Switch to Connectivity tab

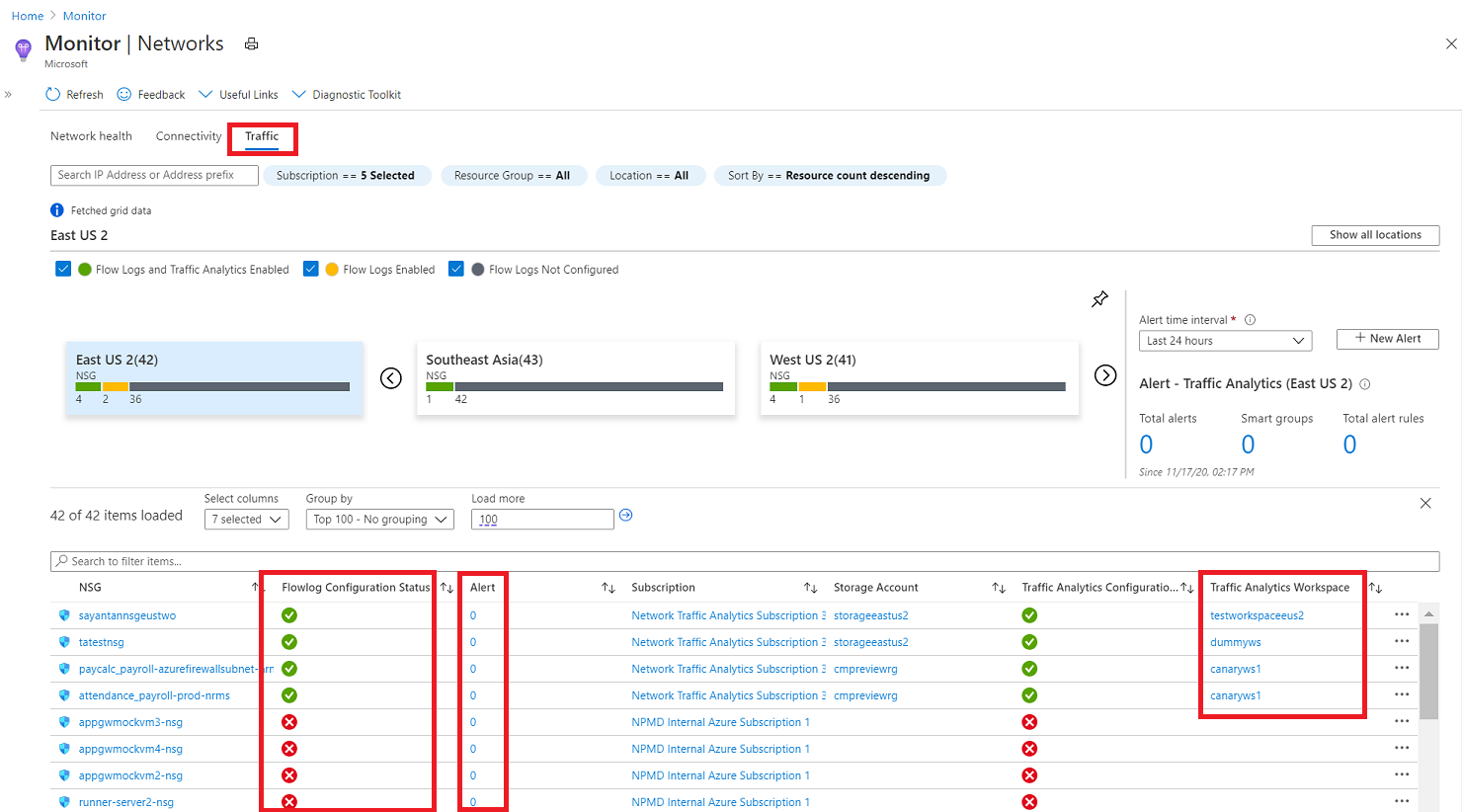pyautogui.click(x=189, y=136)
